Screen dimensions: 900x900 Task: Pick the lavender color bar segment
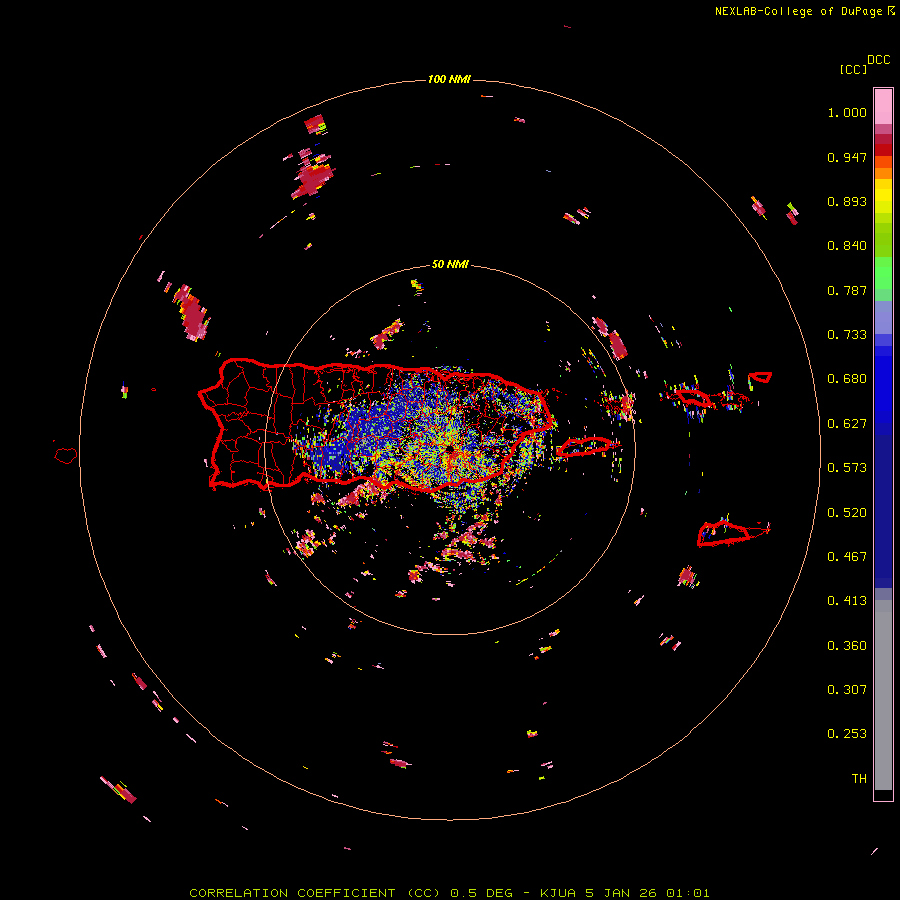click(x=883, y=317)
